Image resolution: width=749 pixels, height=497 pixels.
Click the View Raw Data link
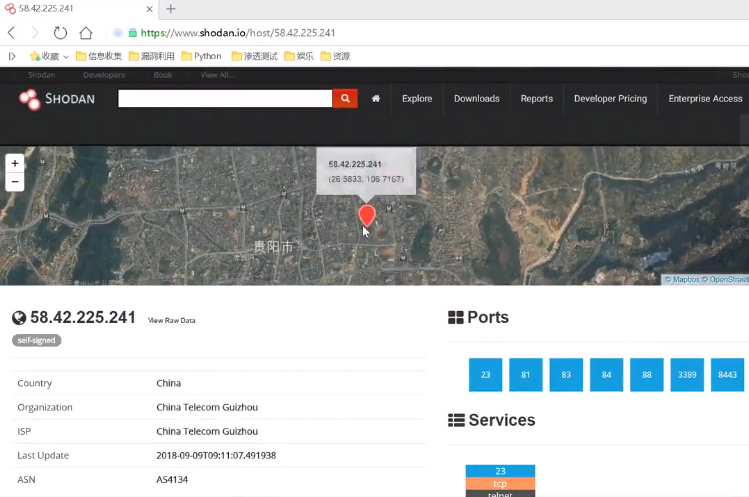point(171,320)
